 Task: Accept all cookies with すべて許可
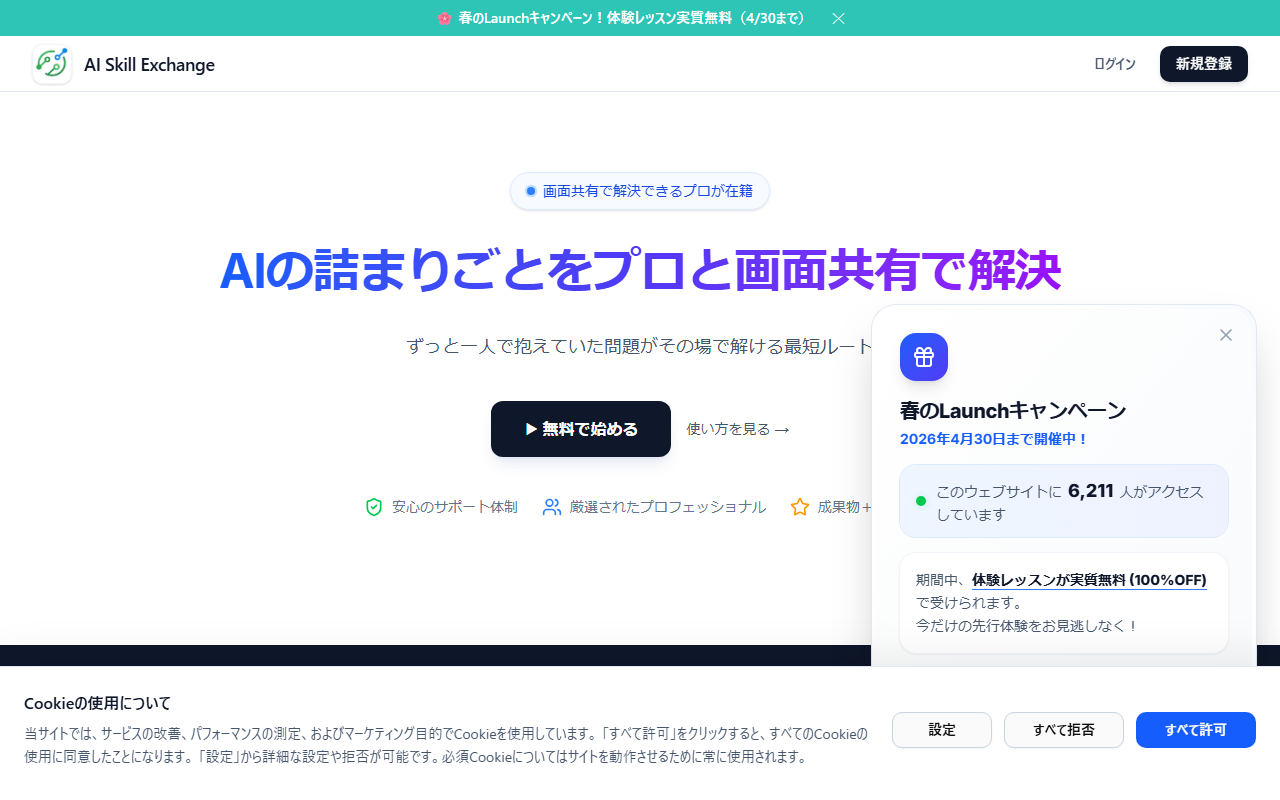coord(1196,730)
